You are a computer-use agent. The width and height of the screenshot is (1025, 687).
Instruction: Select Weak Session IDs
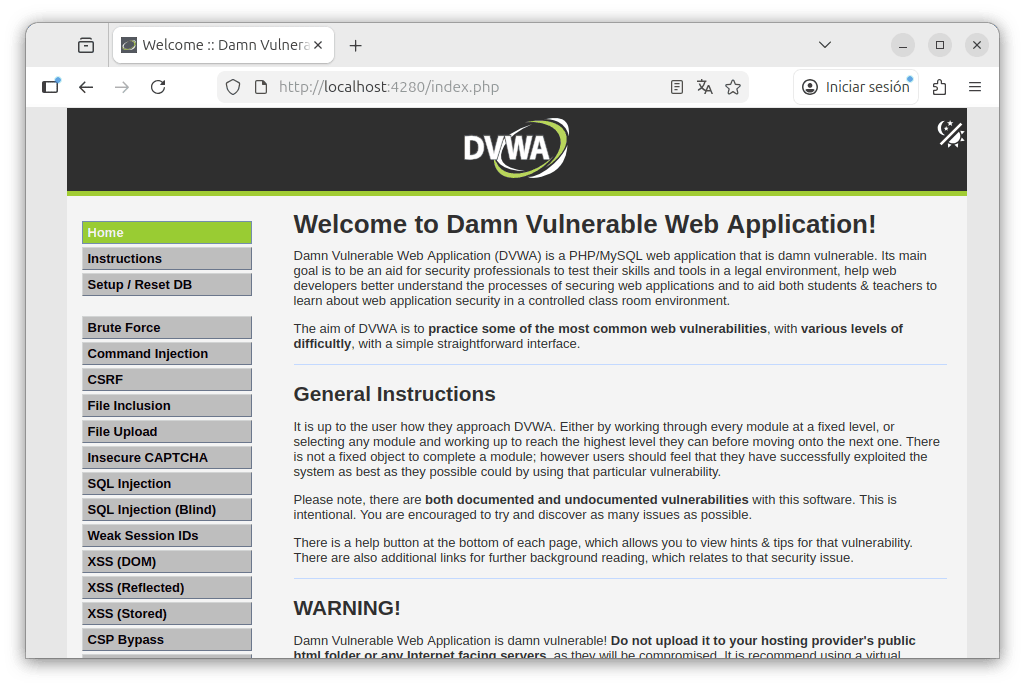coord(167,536)
